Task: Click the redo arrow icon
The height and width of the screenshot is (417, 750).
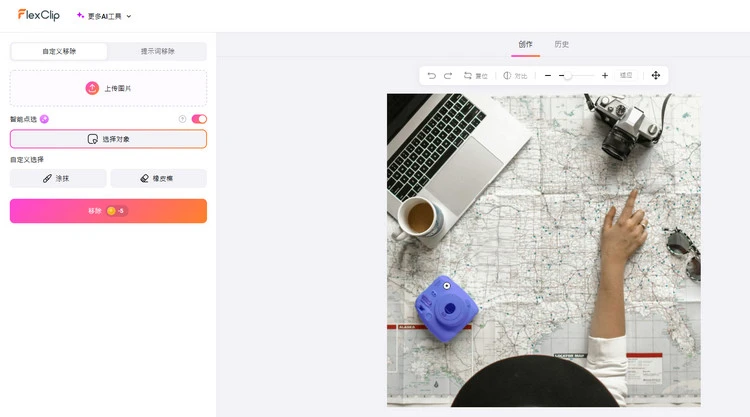Action: [448, 76]
